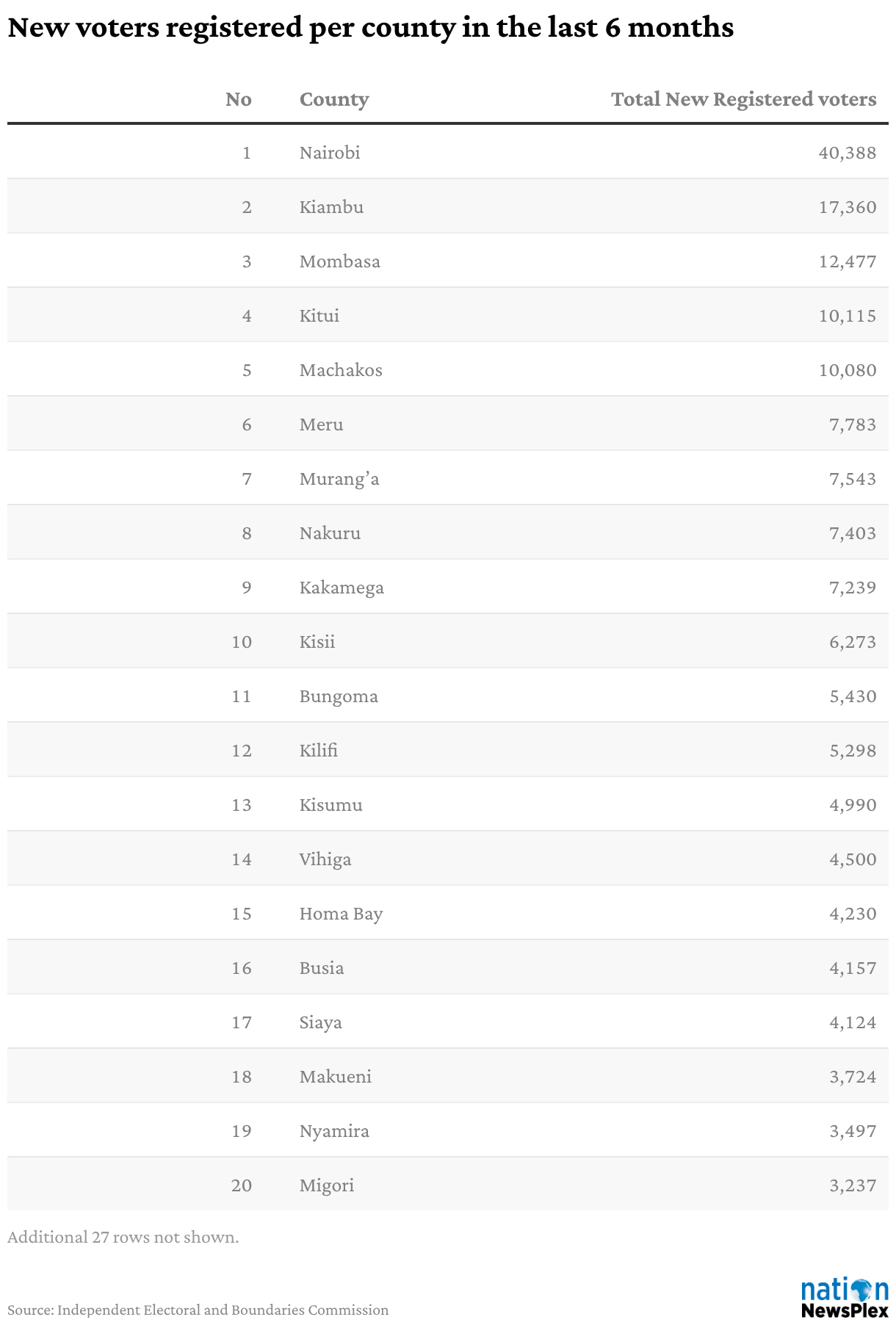Click the County column header
Screen dimensions: 896x1325
point(333,99)
